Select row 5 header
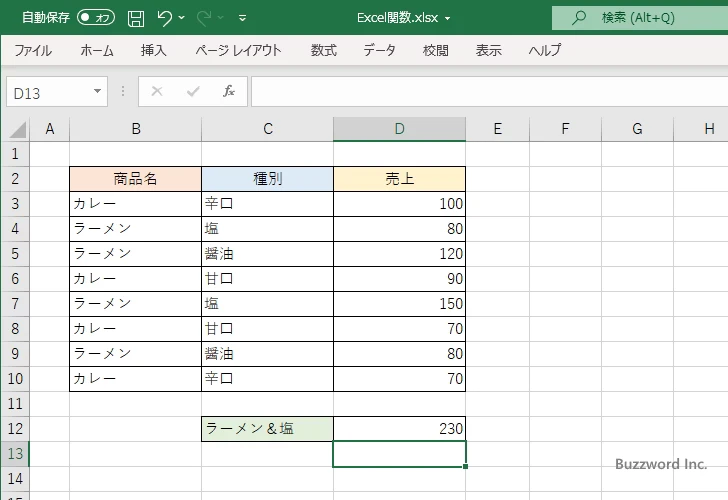This screenshot has height=500, width=728. [x=15, y=254]
